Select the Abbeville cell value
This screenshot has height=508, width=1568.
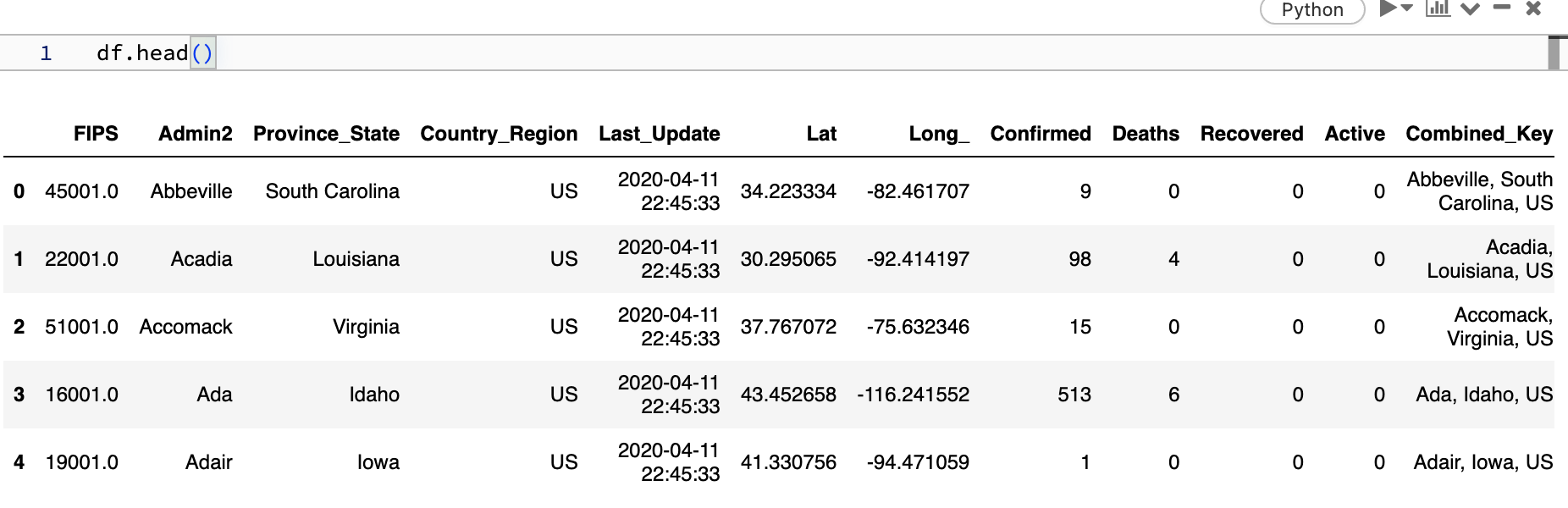192,191
